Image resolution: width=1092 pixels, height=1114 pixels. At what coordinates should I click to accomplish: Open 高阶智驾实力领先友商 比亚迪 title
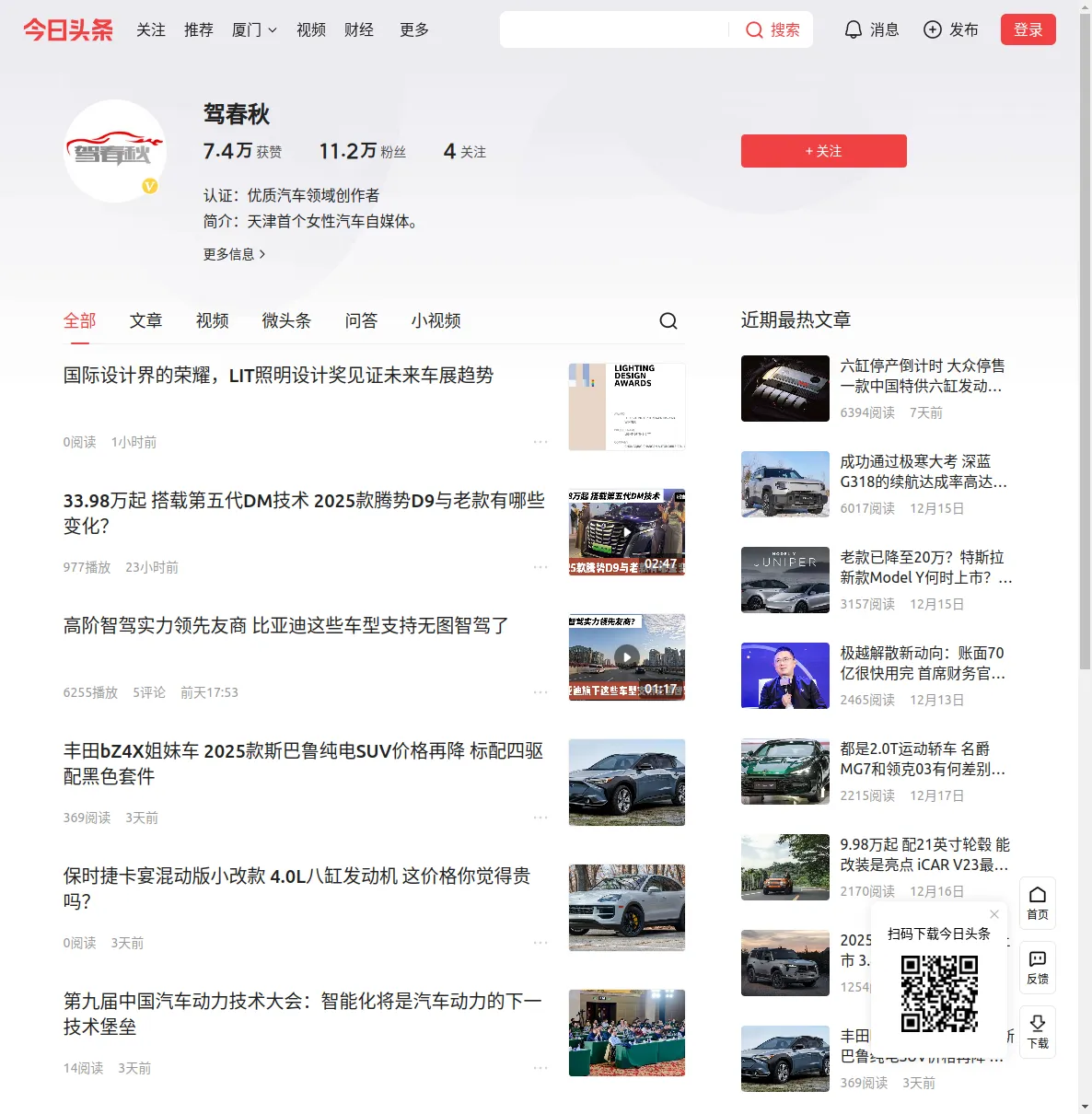coord(286,626)
